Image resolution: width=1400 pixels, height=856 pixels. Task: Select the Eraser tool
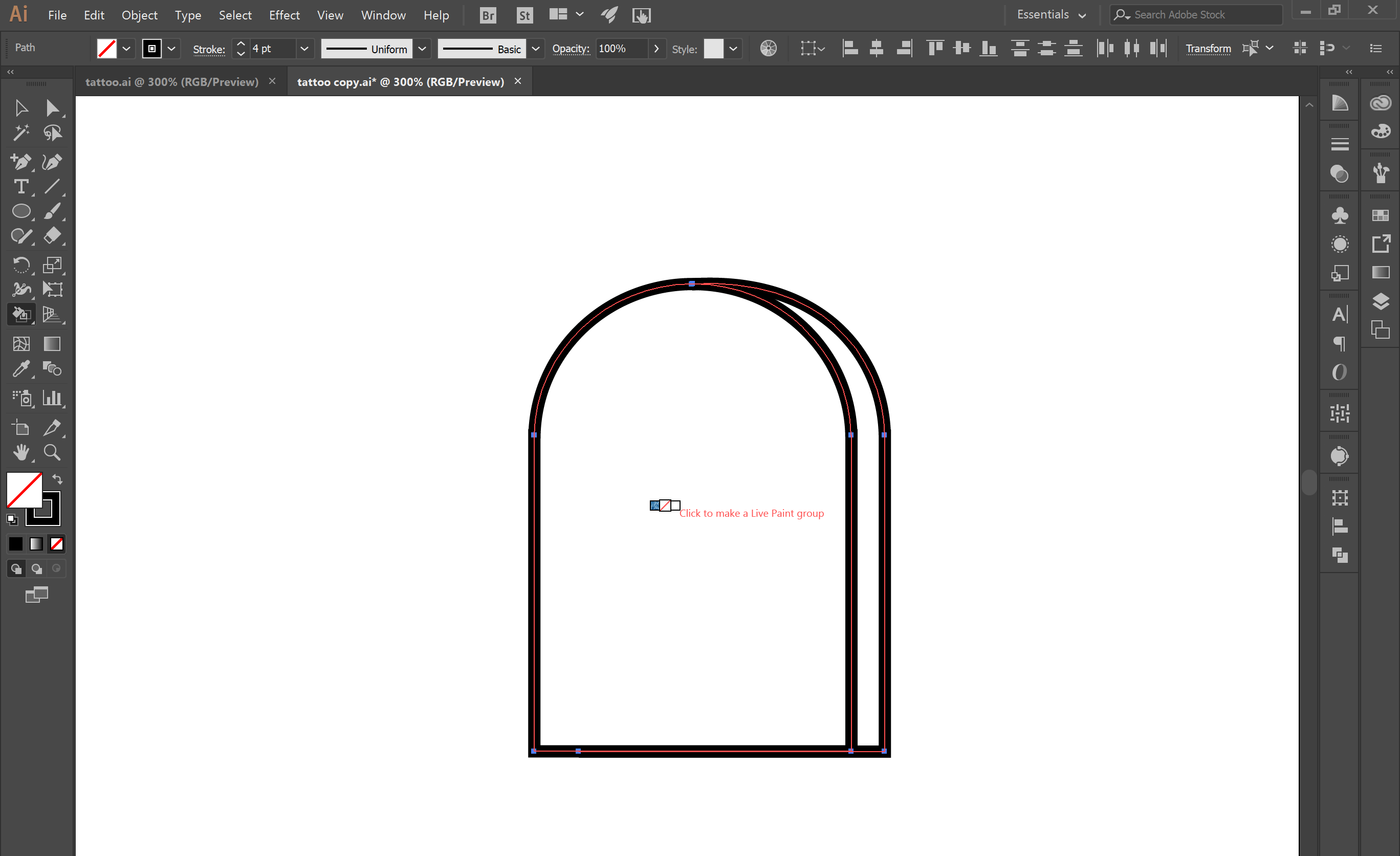(52, 236)
